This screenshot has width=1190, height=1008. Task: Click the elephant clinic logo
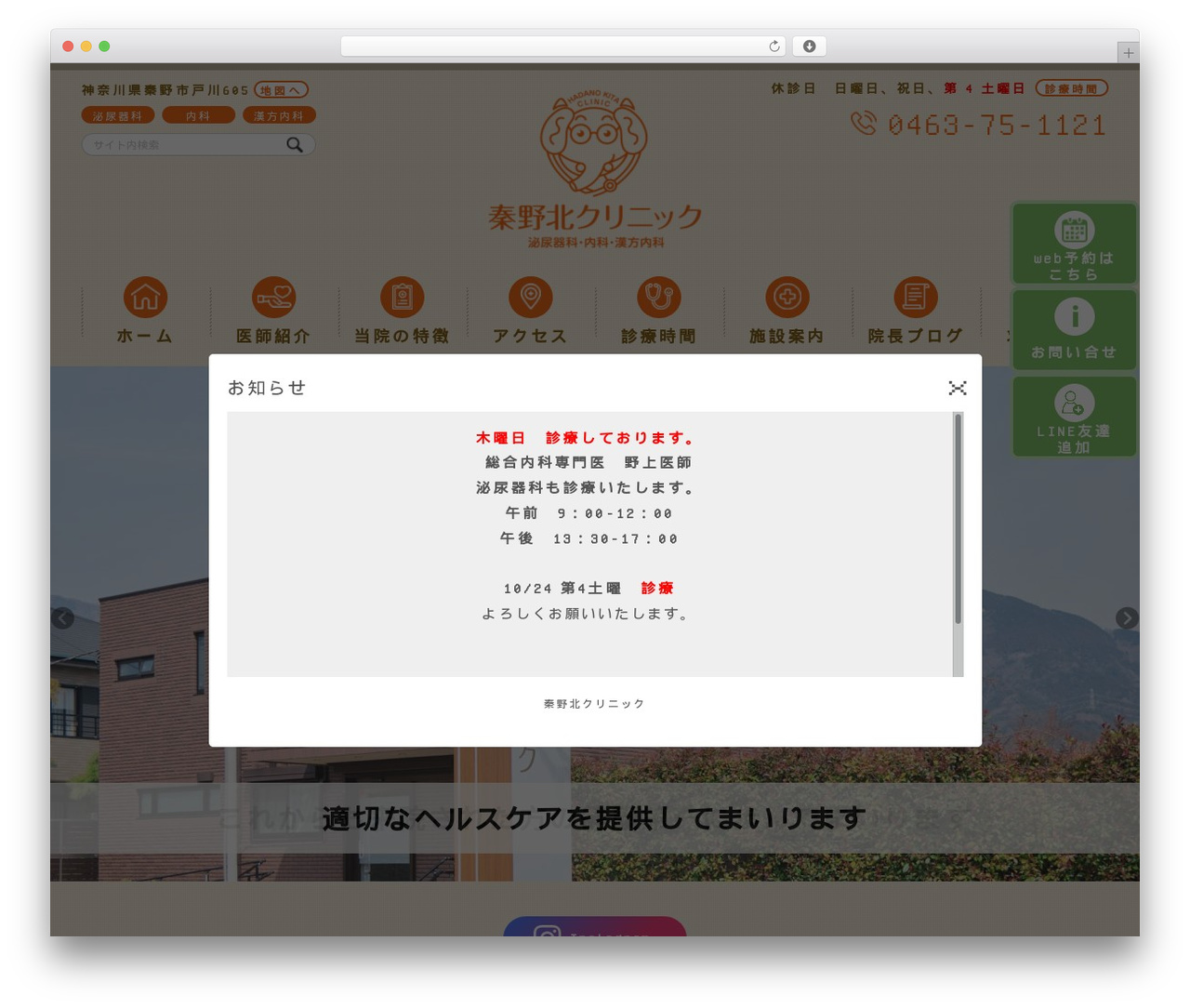(x=594, y=141)
